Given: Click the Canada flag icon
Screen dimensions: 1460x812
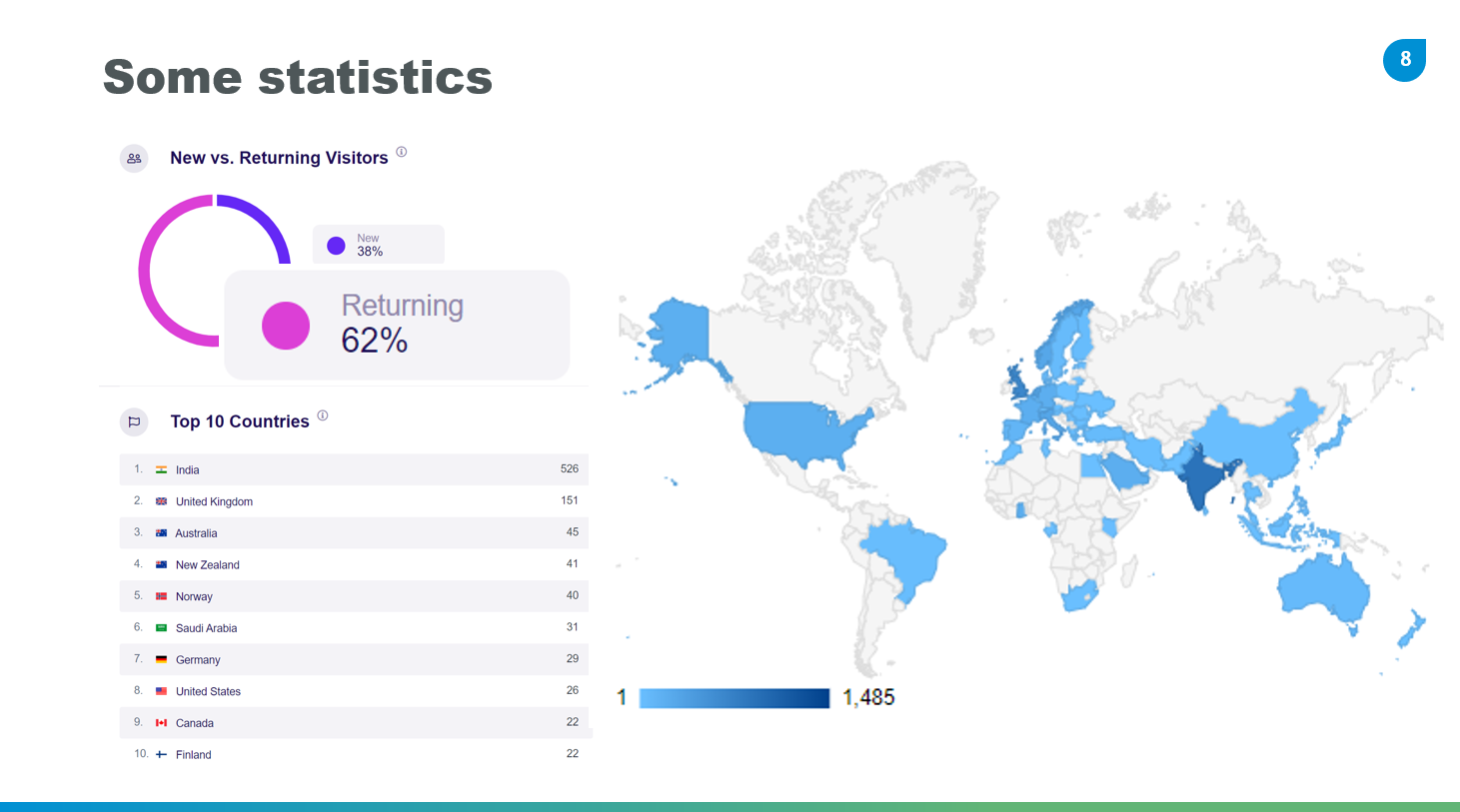Looking at the screenshot, I should click(161, 723).
